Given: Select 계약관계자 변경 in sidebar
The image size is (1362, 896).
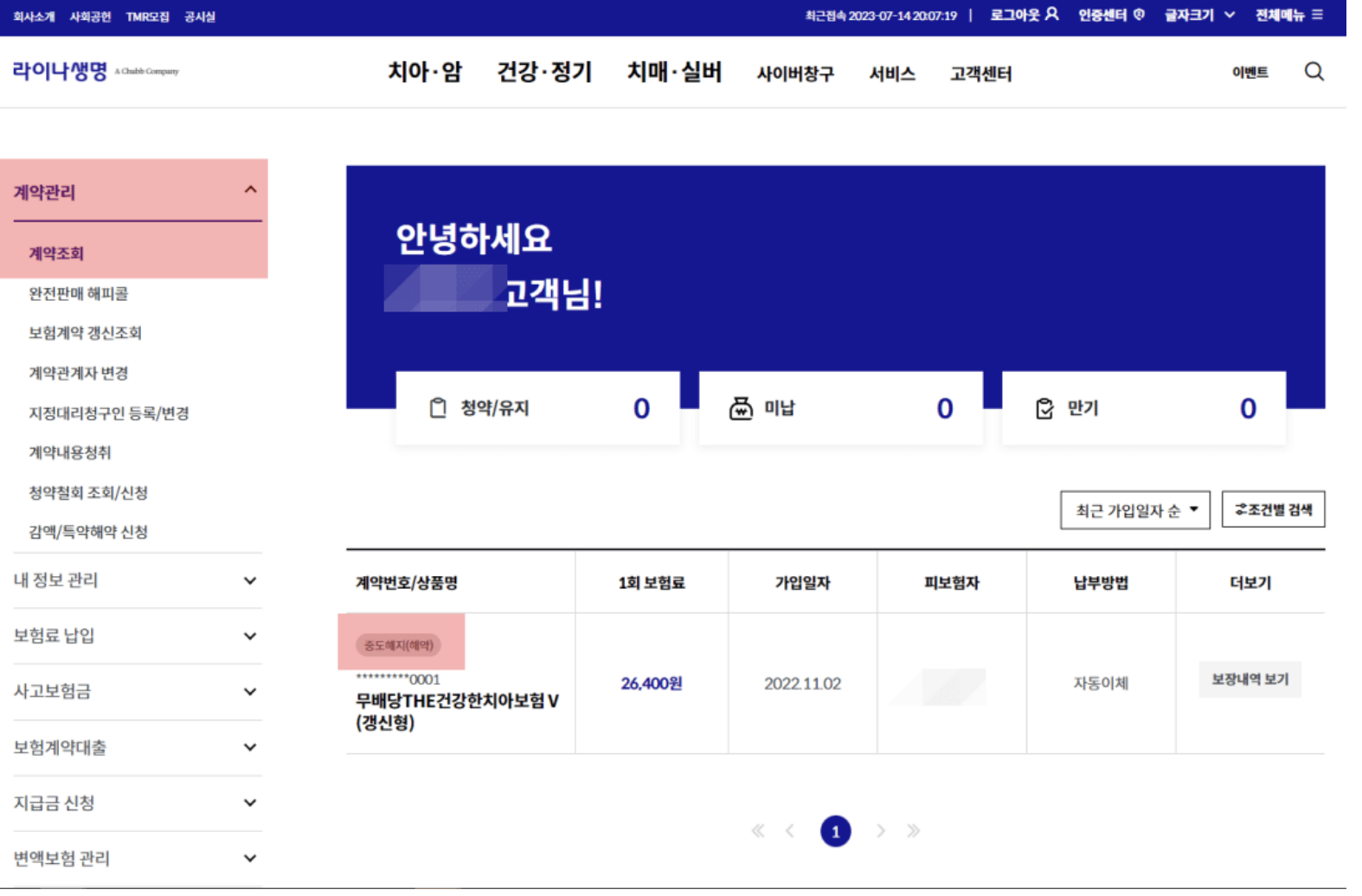Looking at the screenshot, I should click(x=79, y=373).
